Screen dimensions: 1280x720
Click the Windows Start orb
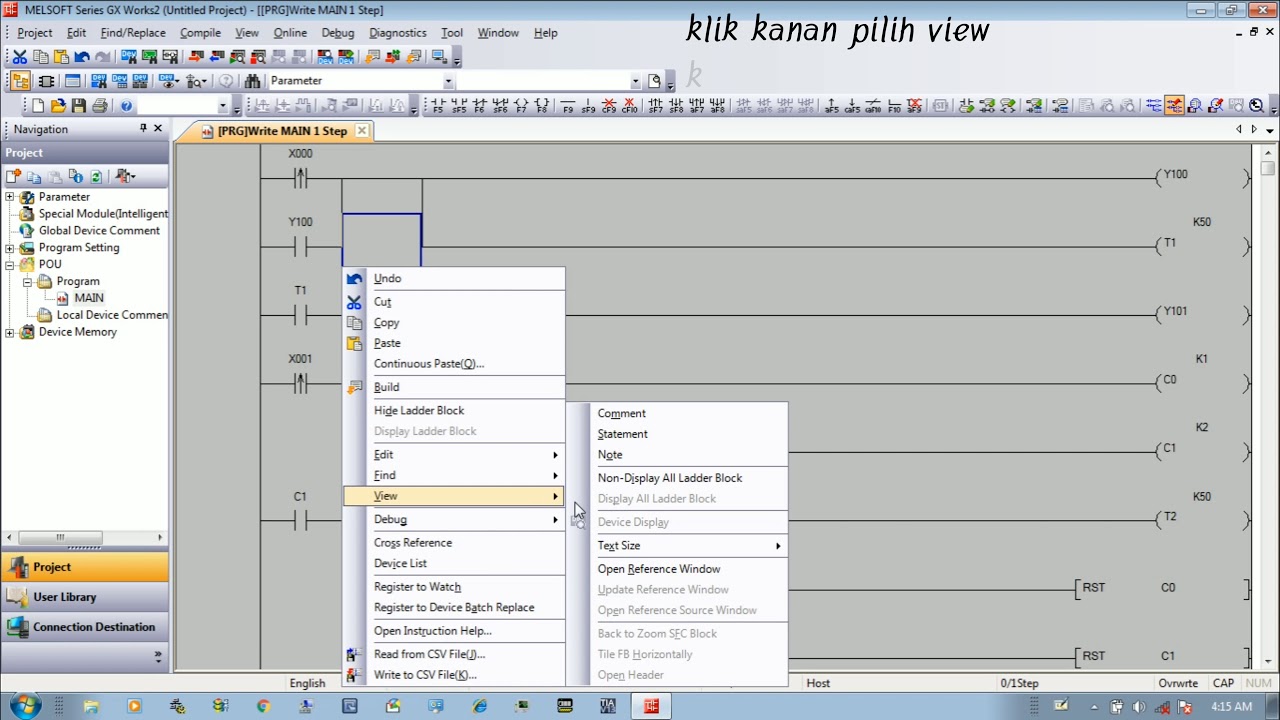24,706
